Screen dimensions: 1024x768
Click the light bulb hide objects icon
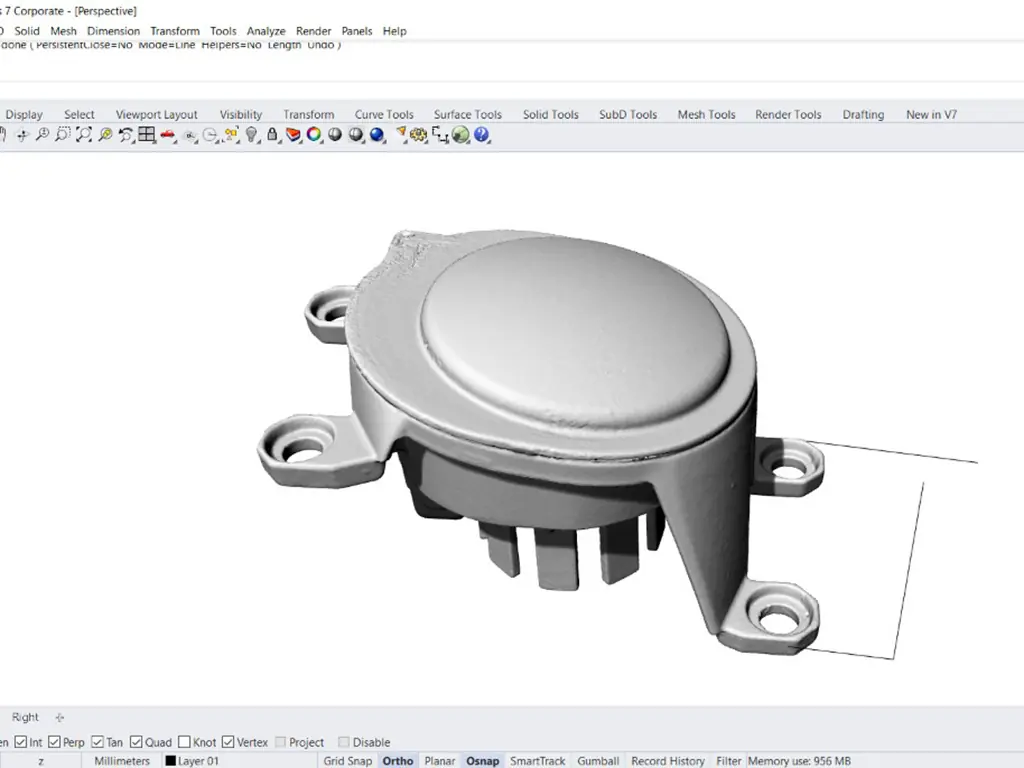[252, 135]
